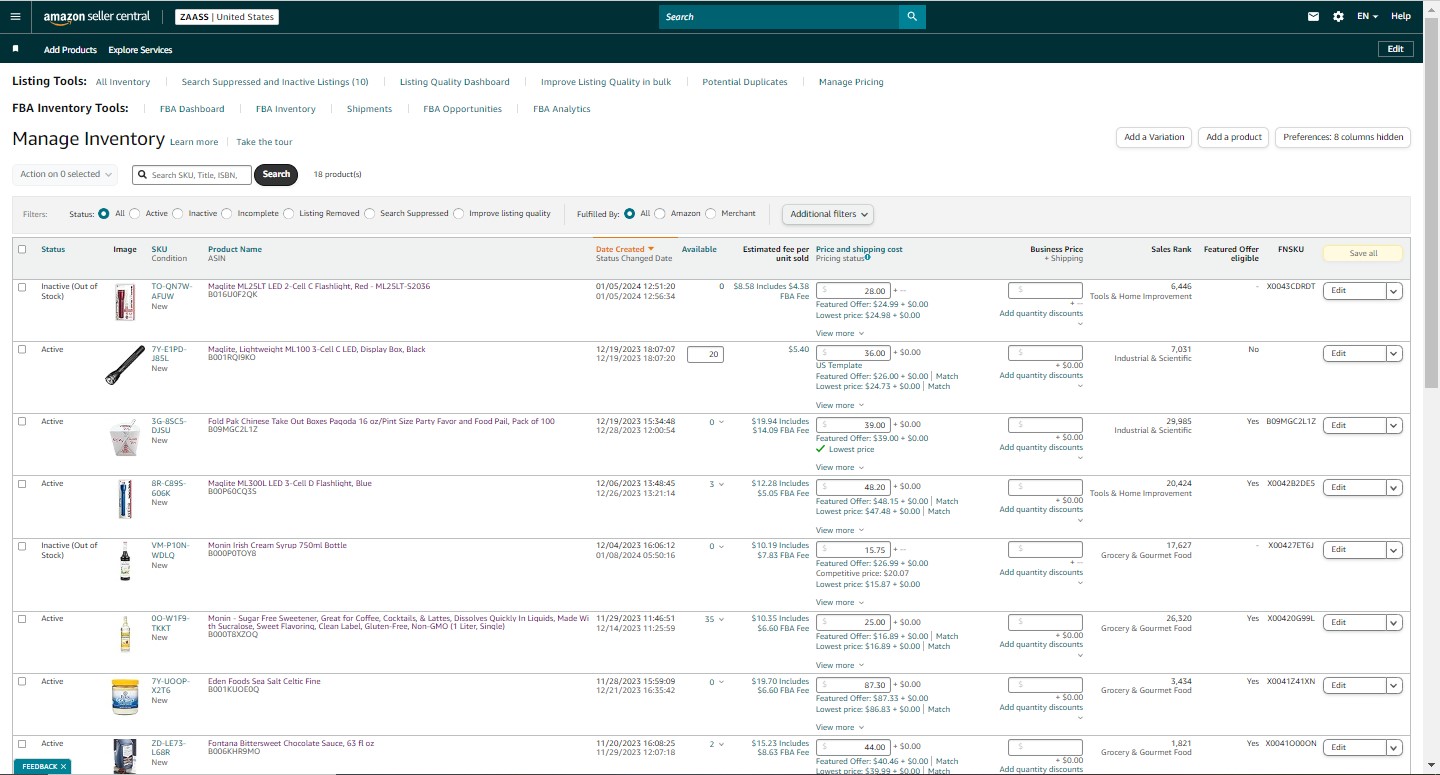This screenshot has width=1440, height=775.
Task: Click the bookmark flag icon
Action: pos(16,49)
